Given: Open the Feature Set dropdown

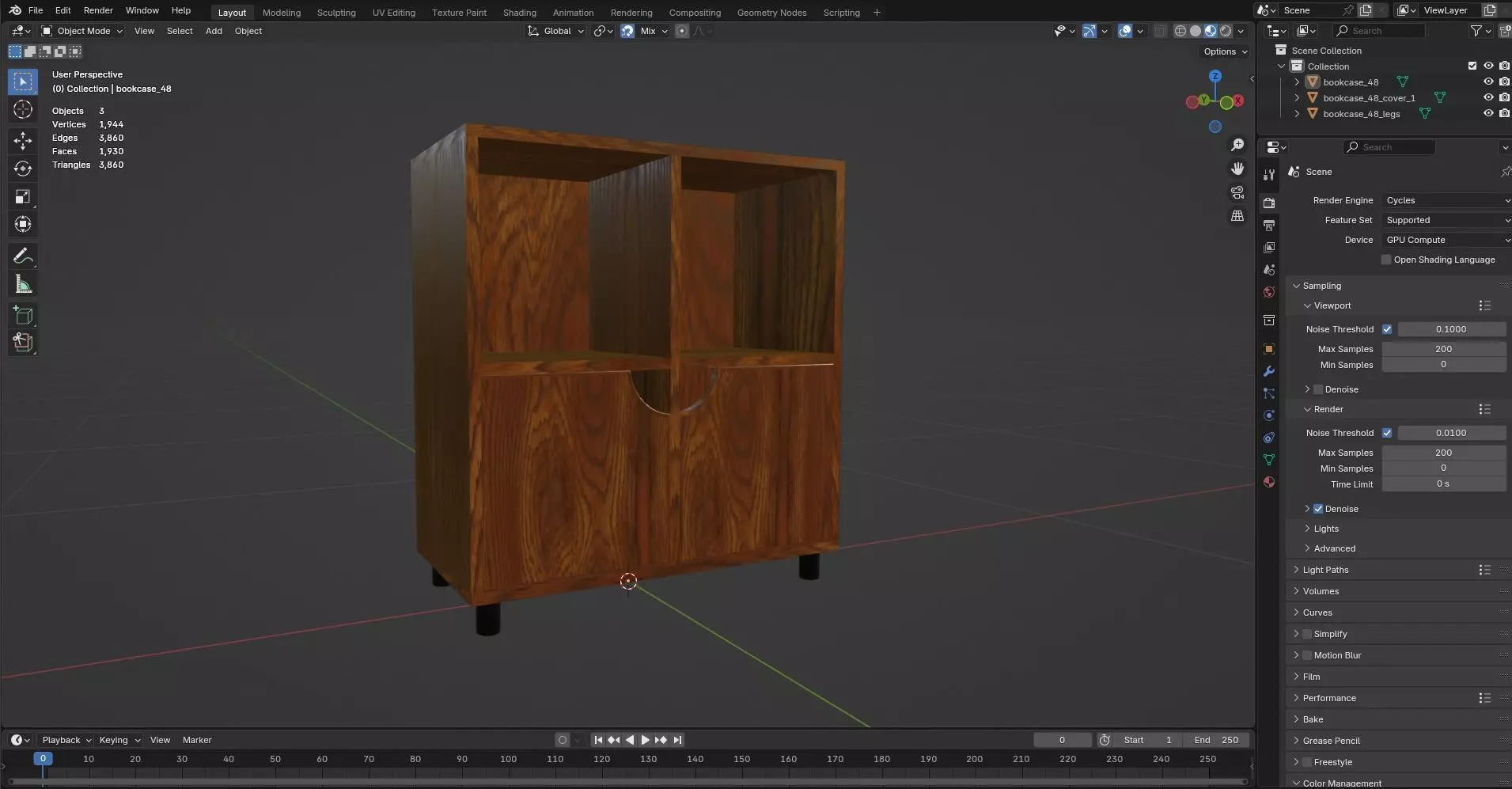Looking at the screenshot, I should click(x=1446, y=220).
